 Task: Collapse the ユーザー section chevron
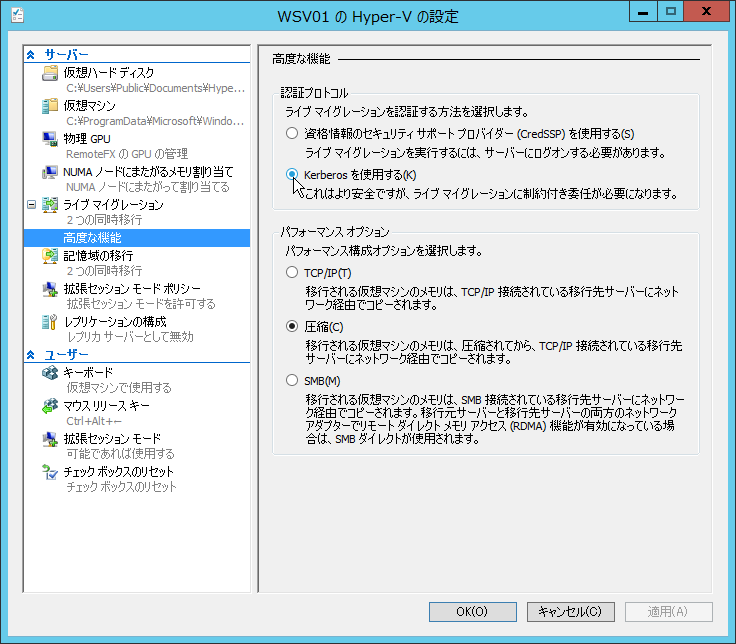point(31,355)
